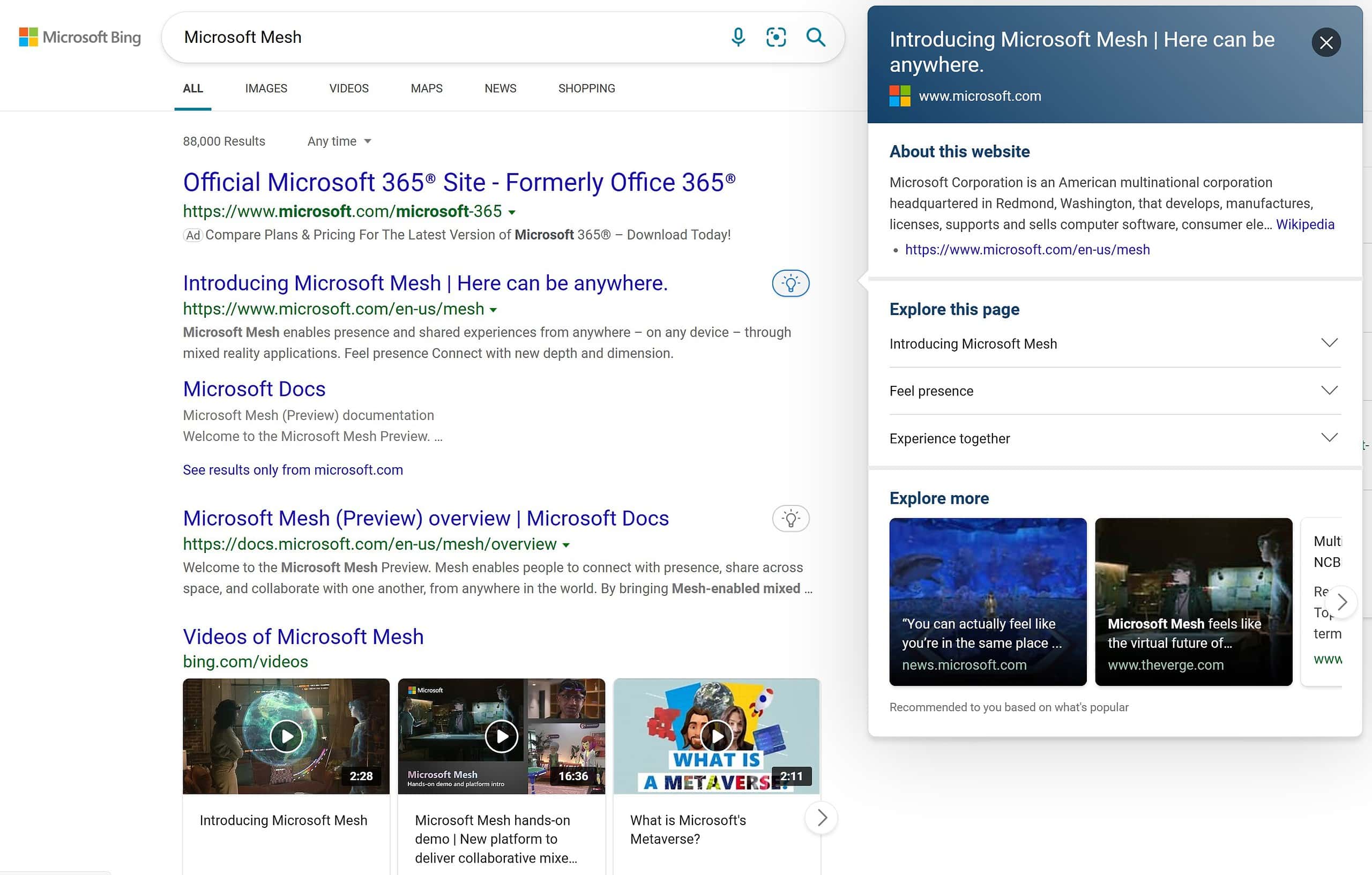Click bing.com/videos green URL text

point(245,661)
